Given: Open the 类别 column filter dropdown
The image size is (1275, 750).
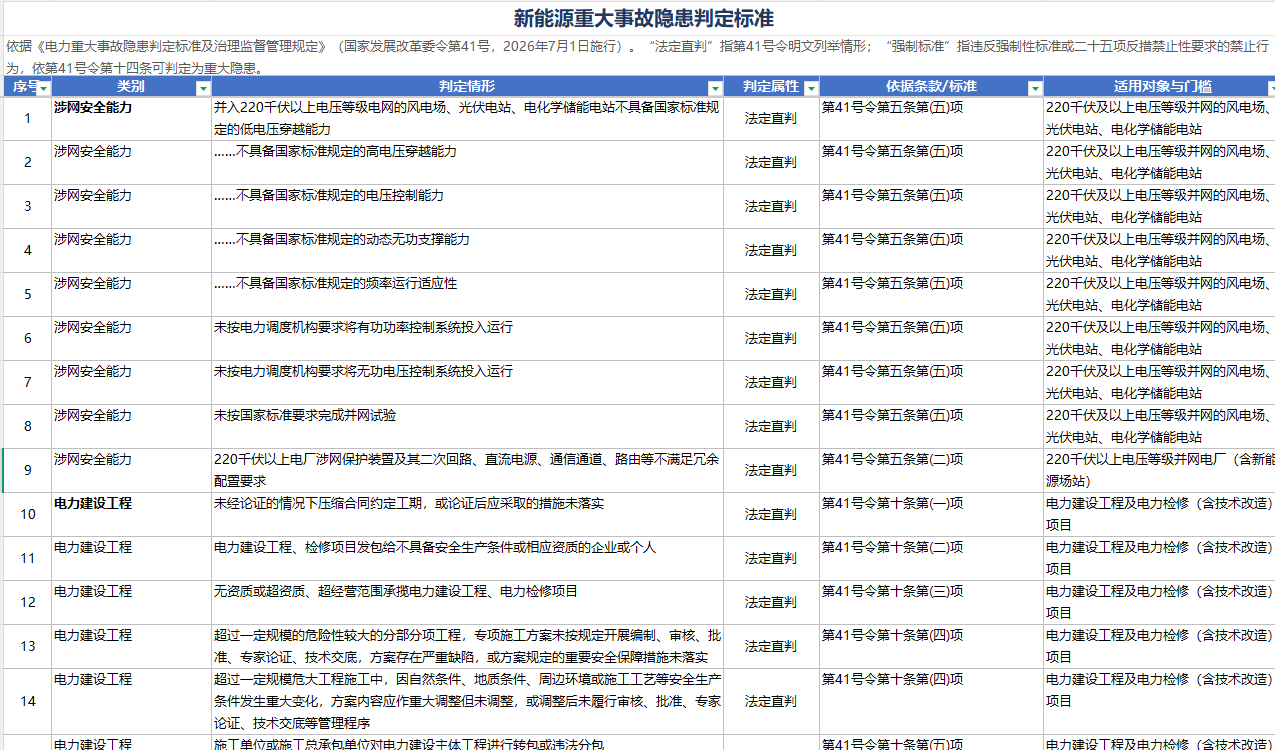Looking at the screenshot, I should pyautogui.click(x=203, y=88).
